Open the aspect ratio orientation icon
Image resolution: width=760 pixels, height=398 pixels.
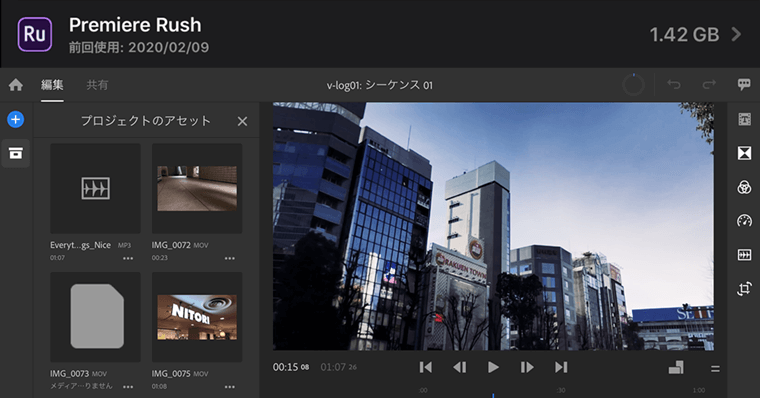tap(676, 367)
